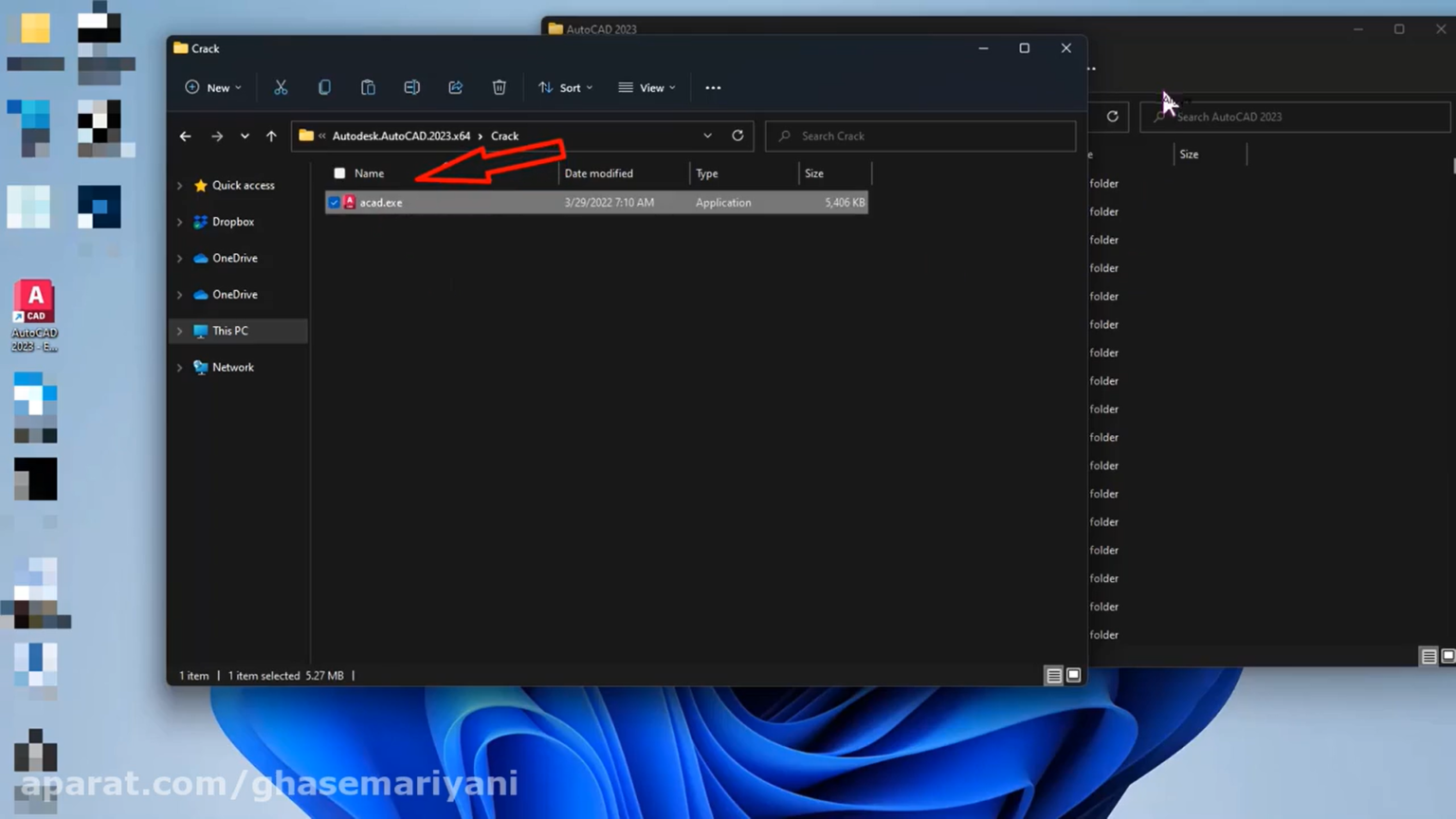Click the Delete trash can icon
This screenshot has height=819, width=1456.
[499, 87]
